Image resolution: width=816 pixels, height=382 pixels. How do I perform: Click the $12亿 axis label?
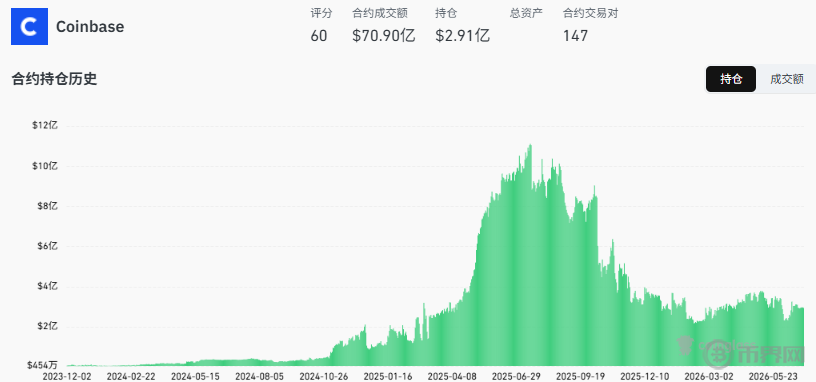pyautogui.click(x=46, y=125)
